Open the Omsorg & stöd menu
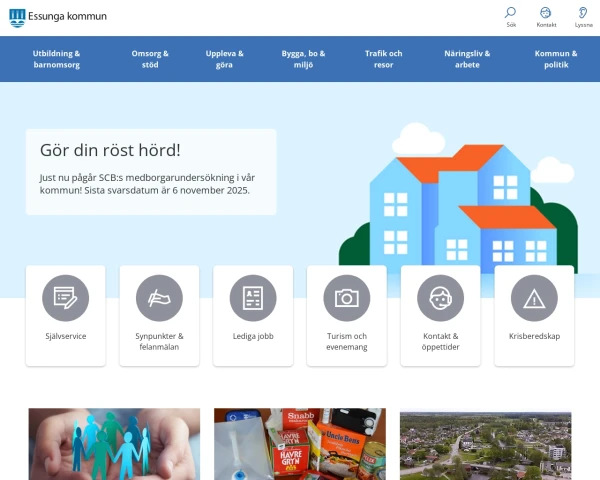 point(150,59)
